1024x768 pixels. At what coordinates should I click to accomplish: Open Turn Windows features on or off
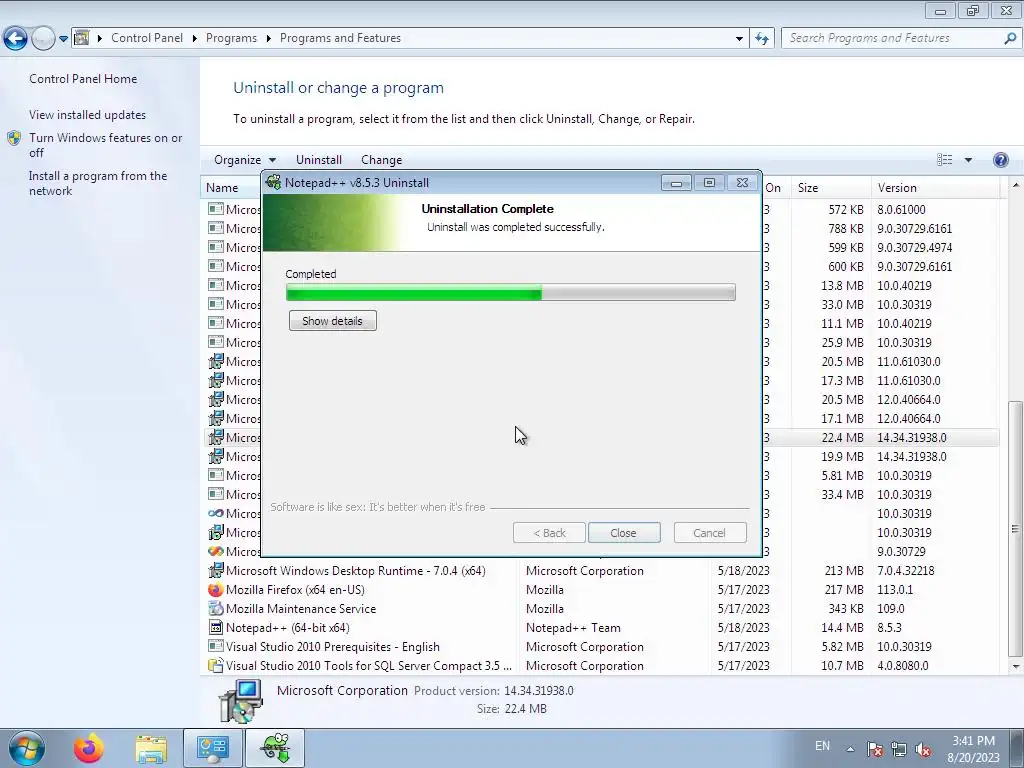coord(105,145)
